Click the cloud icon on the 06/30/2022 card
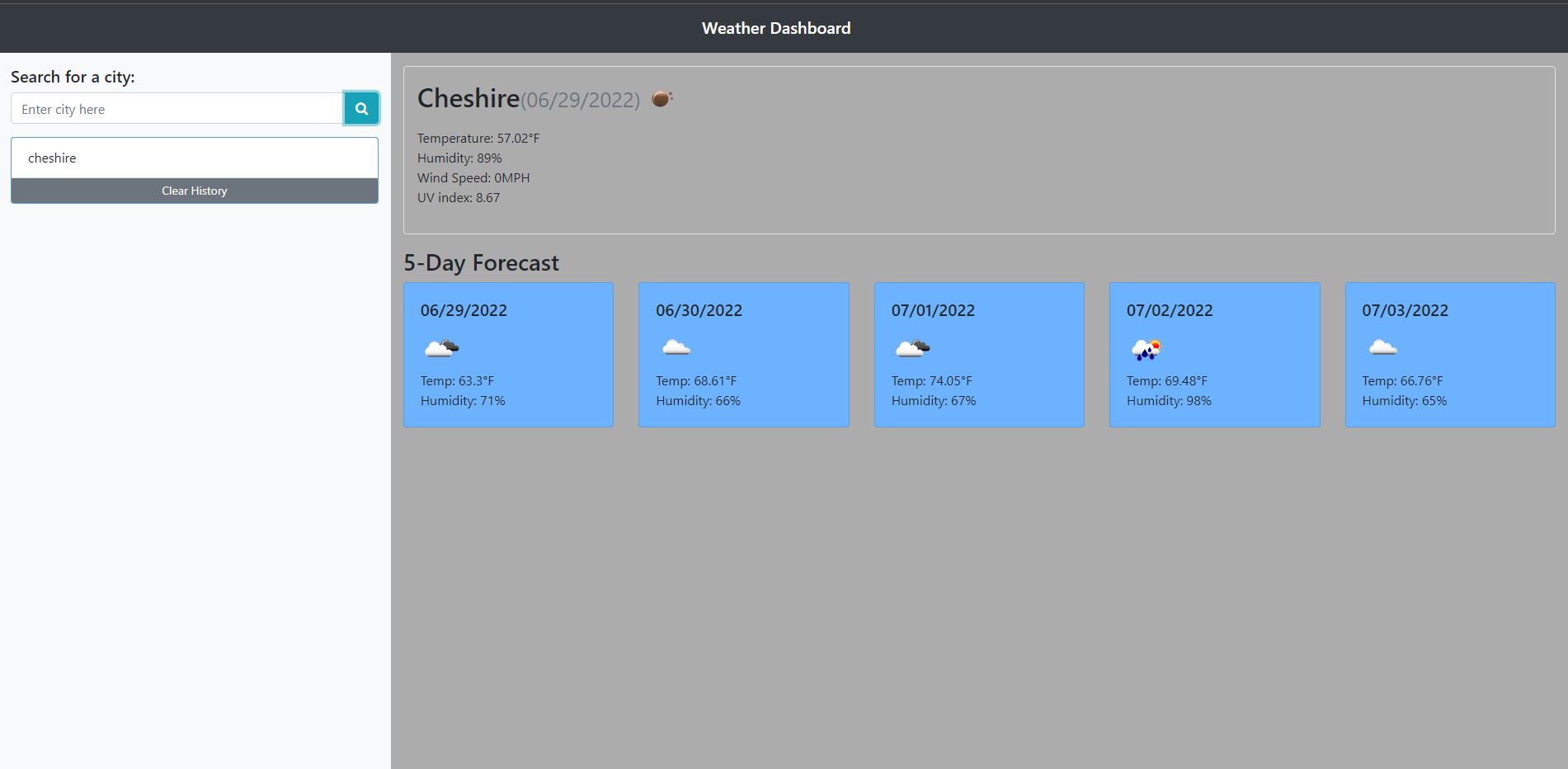 tap(676, 347)
